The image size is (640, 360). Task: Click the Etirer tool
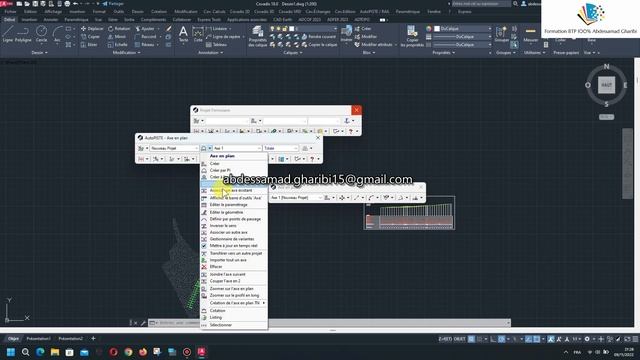(x=89, y=44)
